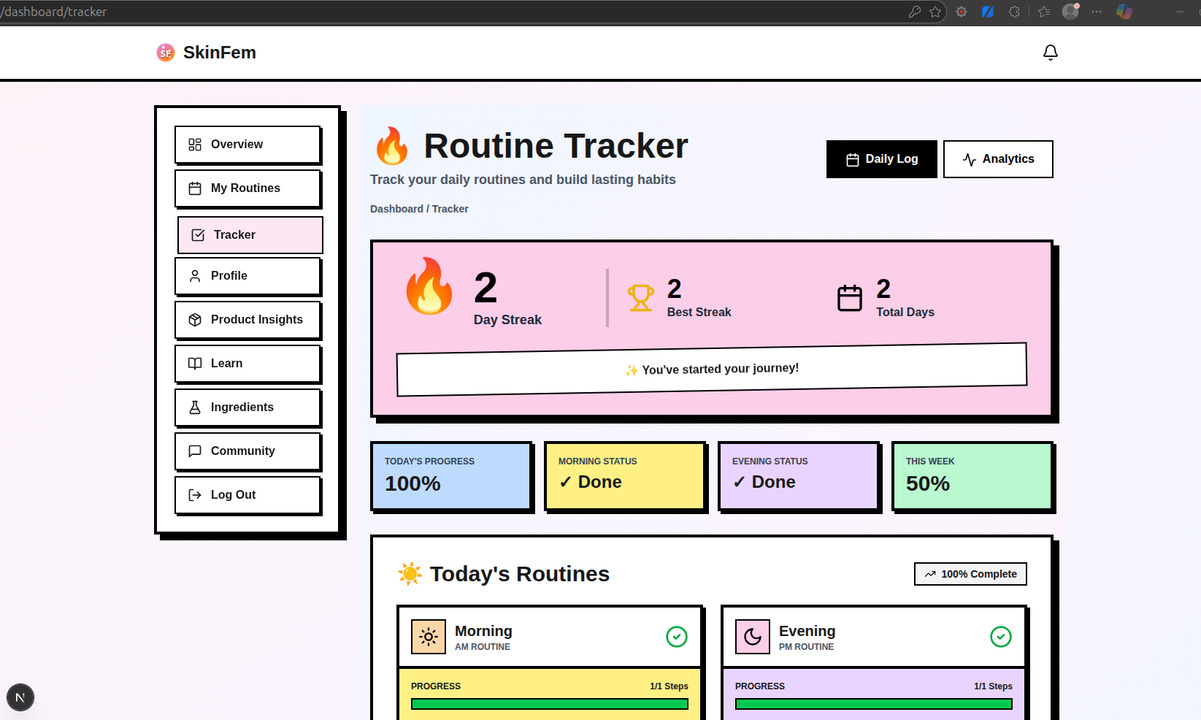Switch to the Daily Log tab
The width and height of the screenshot is (1201, 720).
881,159
